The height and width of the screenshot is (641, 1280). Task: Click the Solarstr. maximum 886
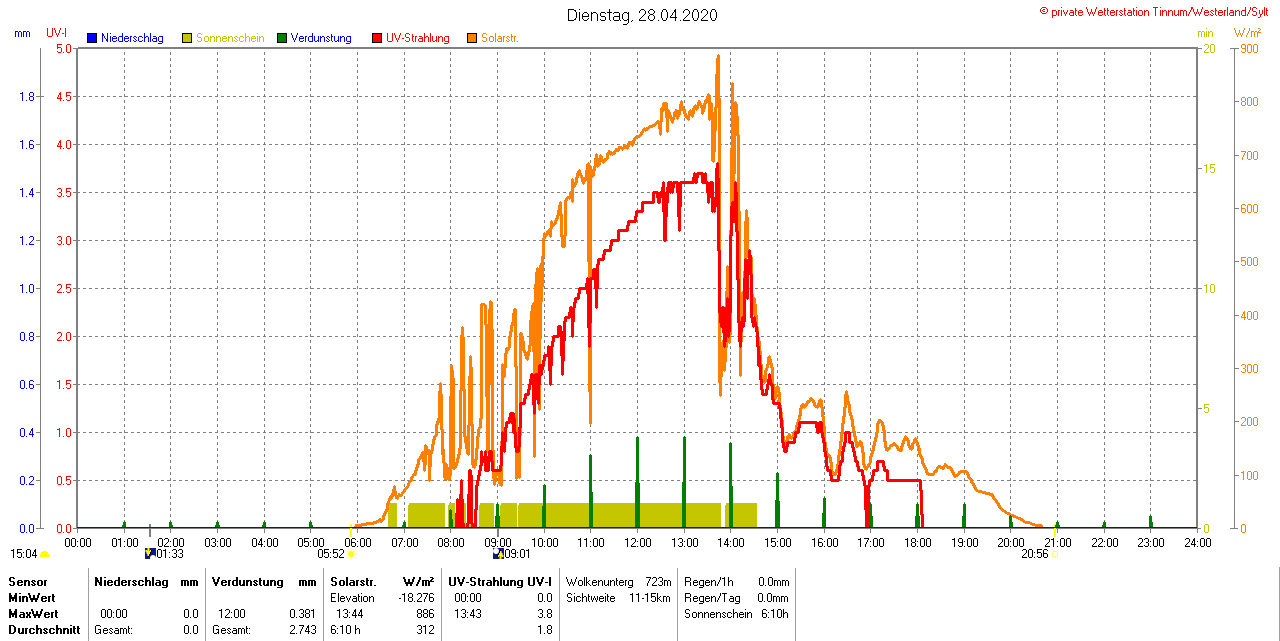click(x=425, y=614)
